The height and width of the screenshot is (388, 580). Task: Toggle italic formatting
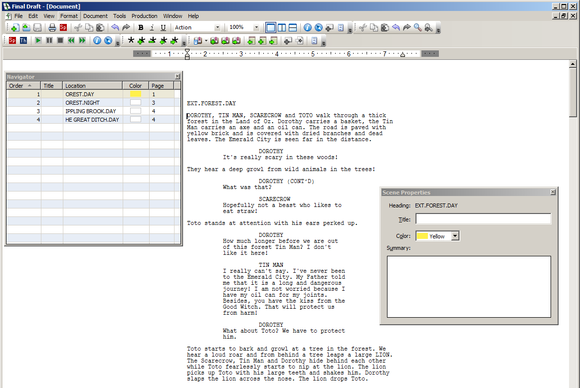pyautogui.click(x=152, y=28)
